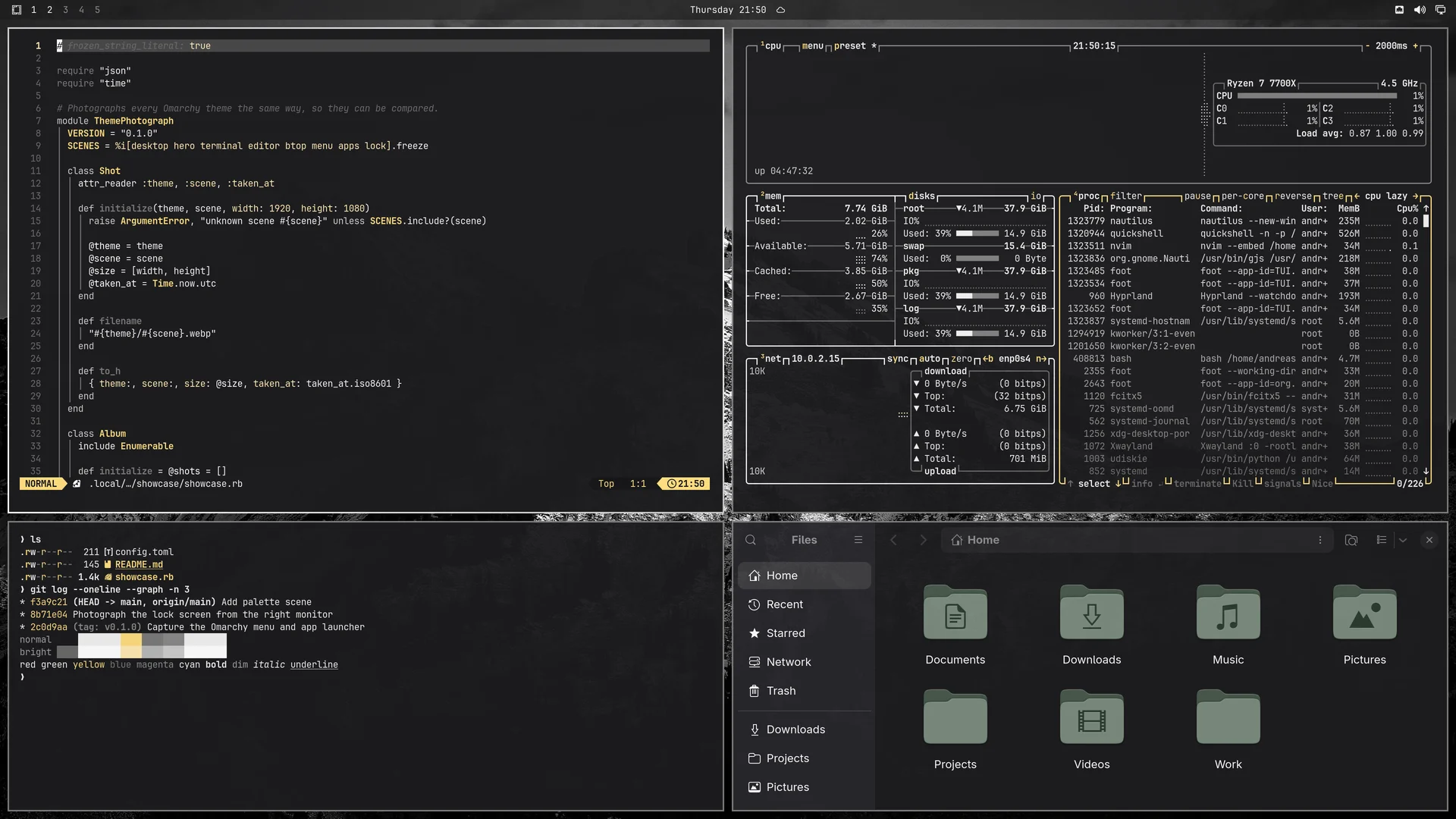Open the Music folder
The width and height of the screenshot is (1456, 819).
(1228, 626)
